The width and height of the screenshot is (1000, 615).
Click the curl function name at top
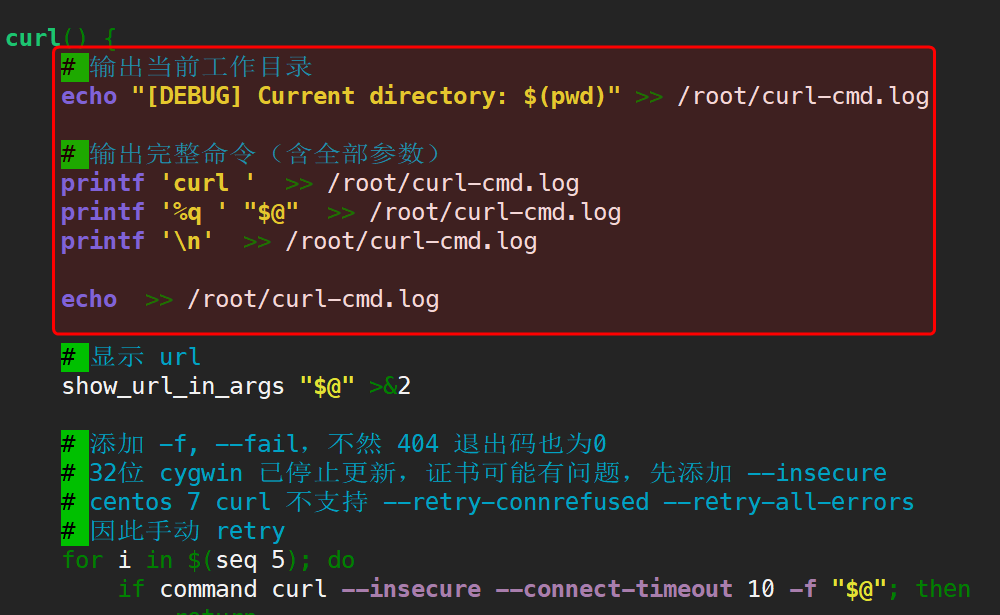[x=32, y=38]
